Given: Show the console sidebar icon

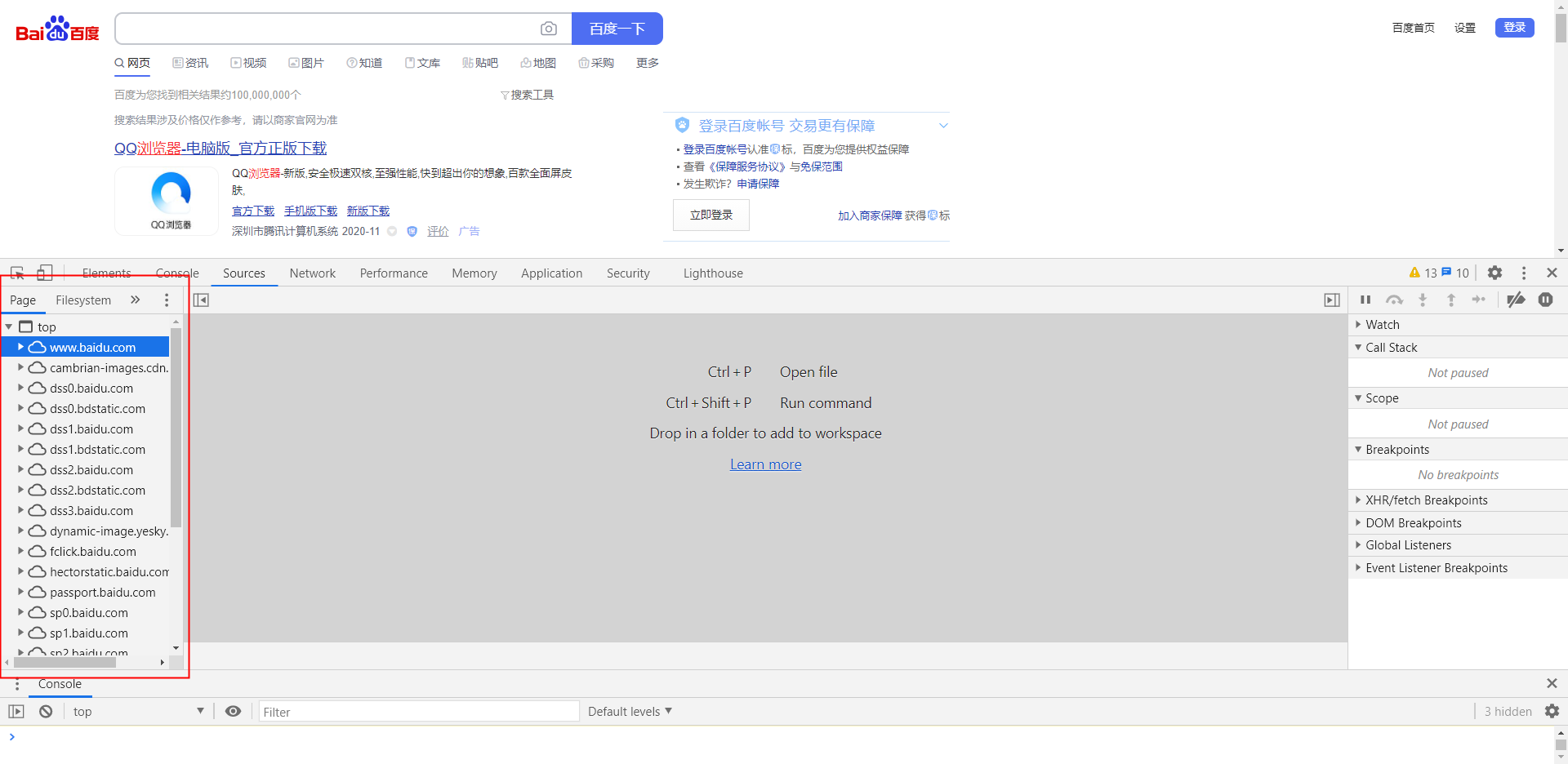Looking at the screenshot, I should [16, 712].
